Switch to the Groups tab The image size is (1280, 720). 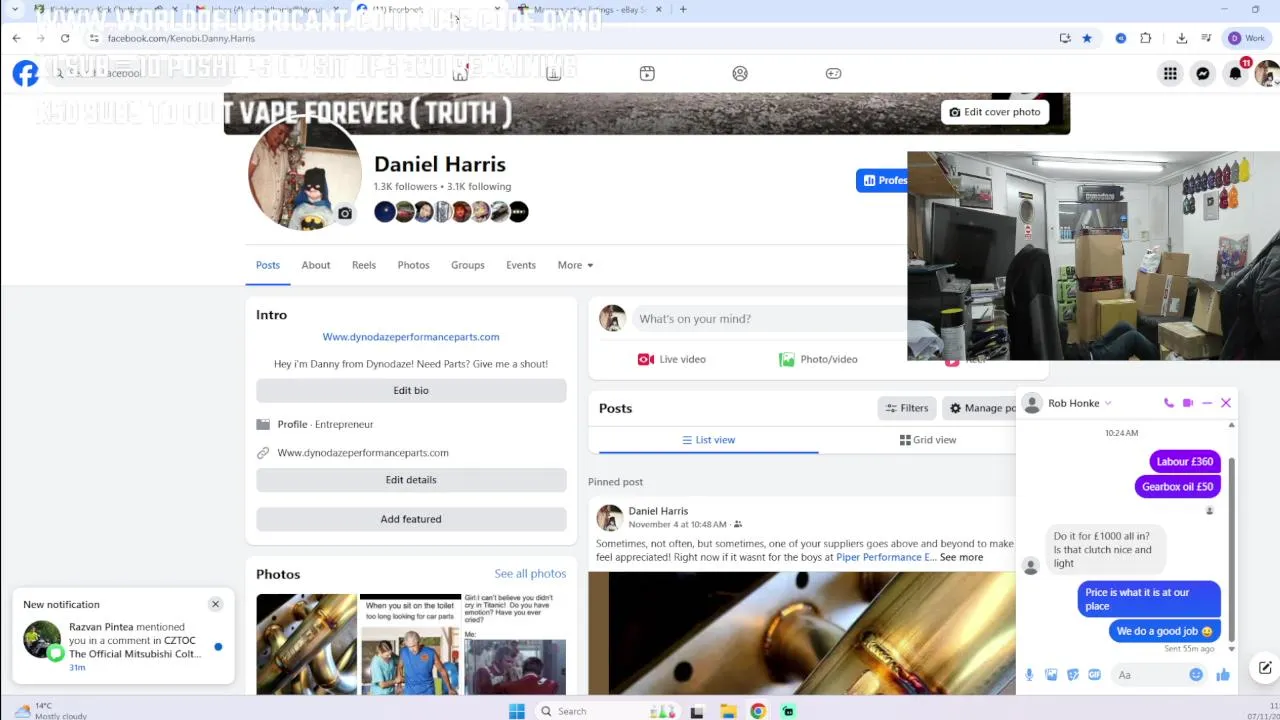467,265
